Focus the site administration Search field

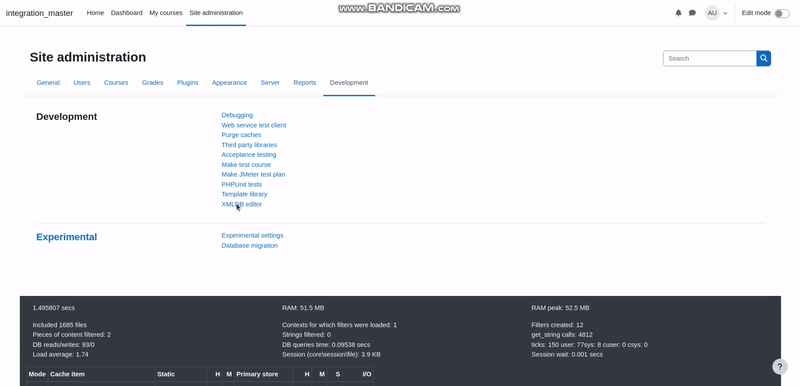[x=709, y=58]
